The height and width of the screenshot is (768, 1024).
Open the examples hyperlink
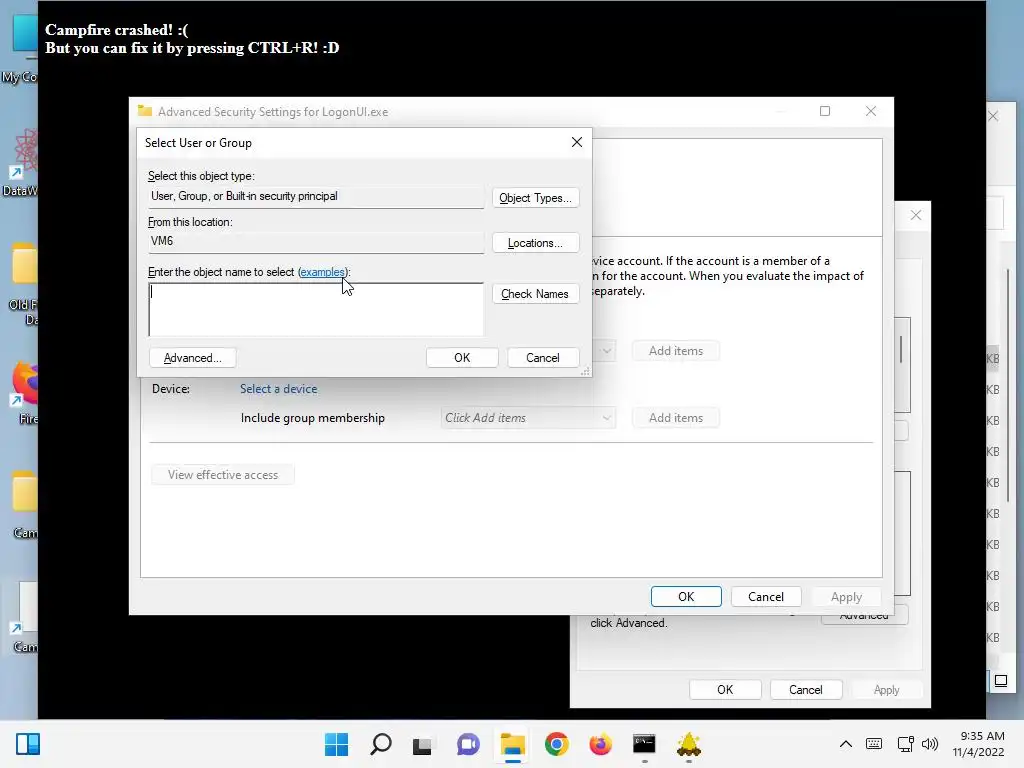(322, 272)
